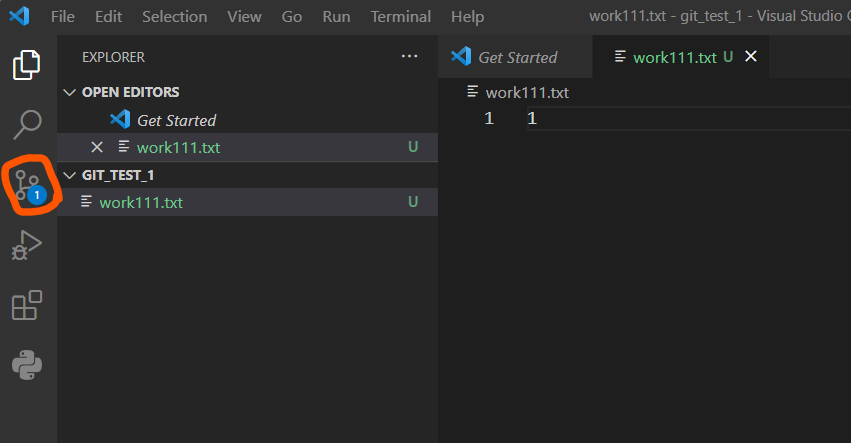Viewport: 851px width, 443px height.
Task: Close the work111.txt editor tab
Action: coord(751,56)
